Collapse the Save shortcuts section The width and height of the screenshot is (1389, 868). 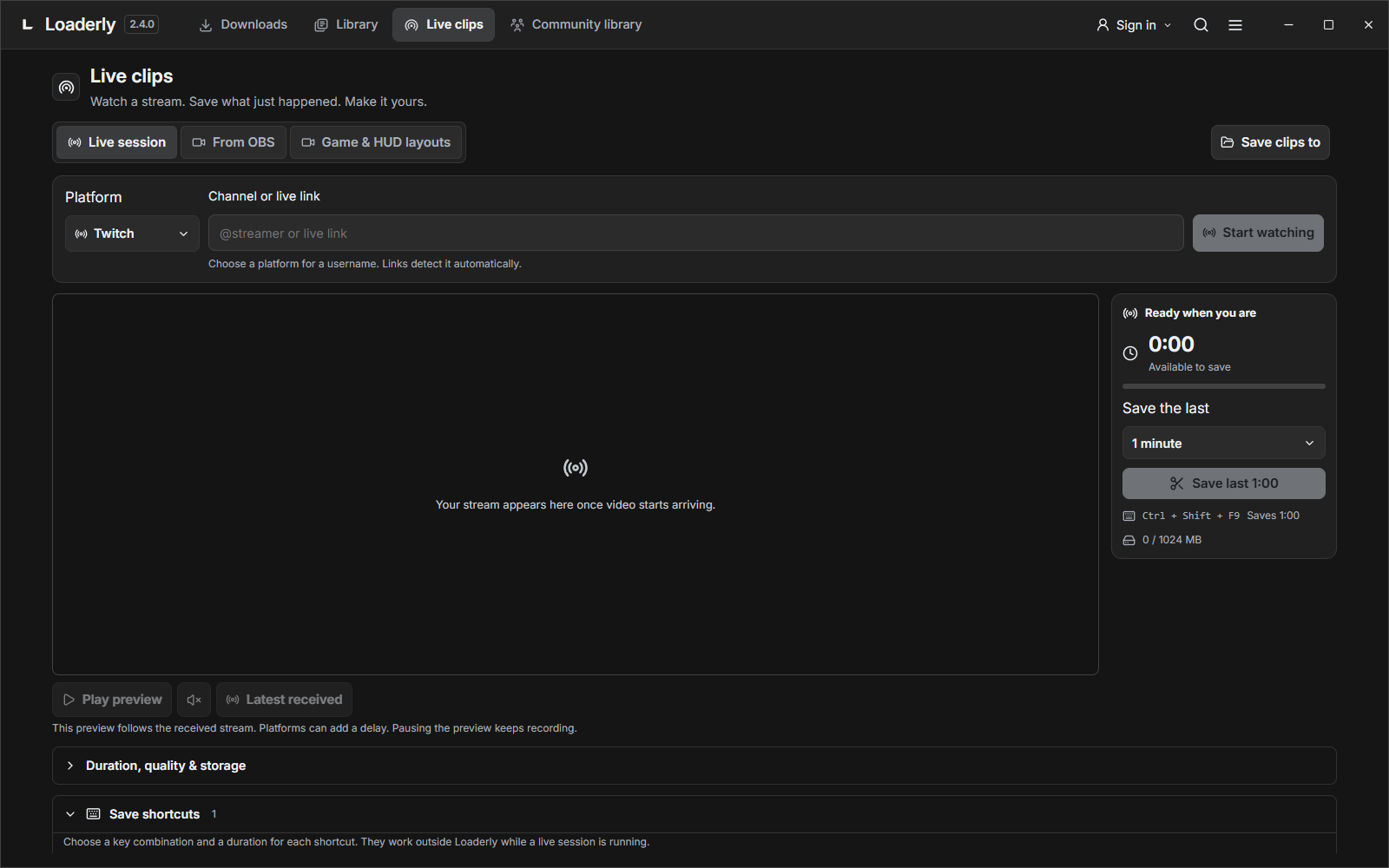(x=694, y=814)
